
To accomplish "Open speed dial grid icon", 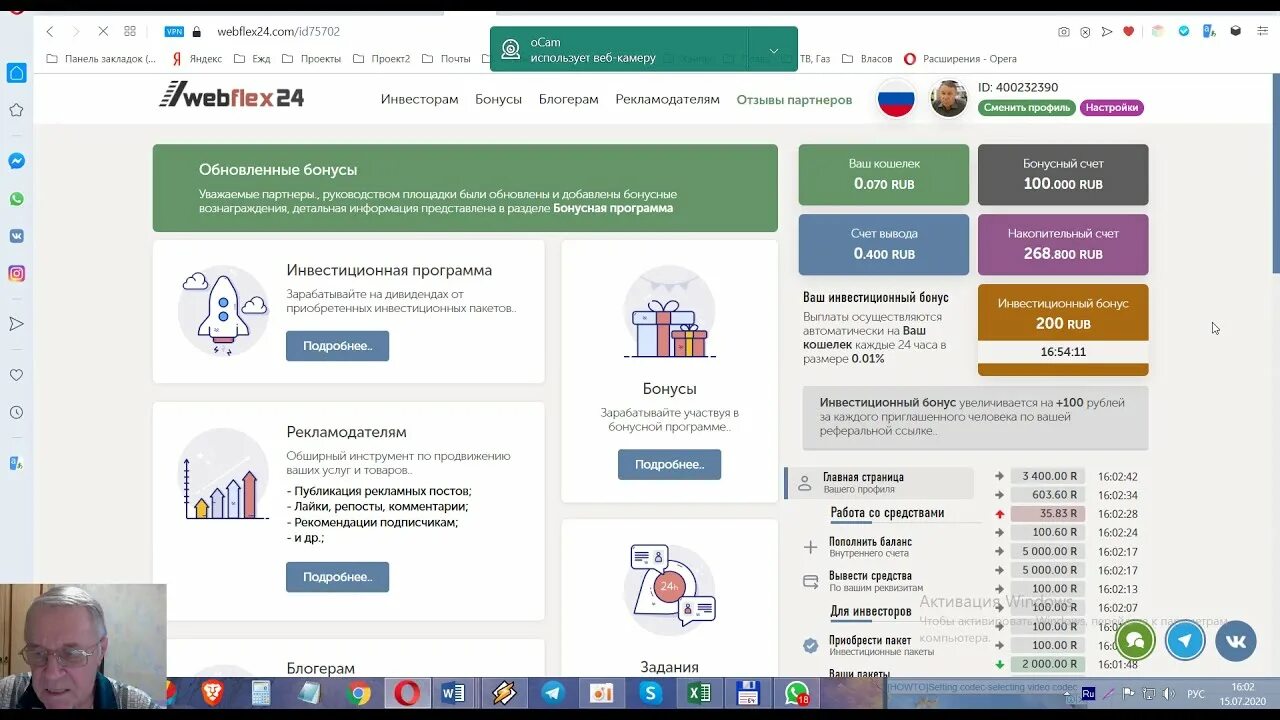I will (x=130, y=32).
